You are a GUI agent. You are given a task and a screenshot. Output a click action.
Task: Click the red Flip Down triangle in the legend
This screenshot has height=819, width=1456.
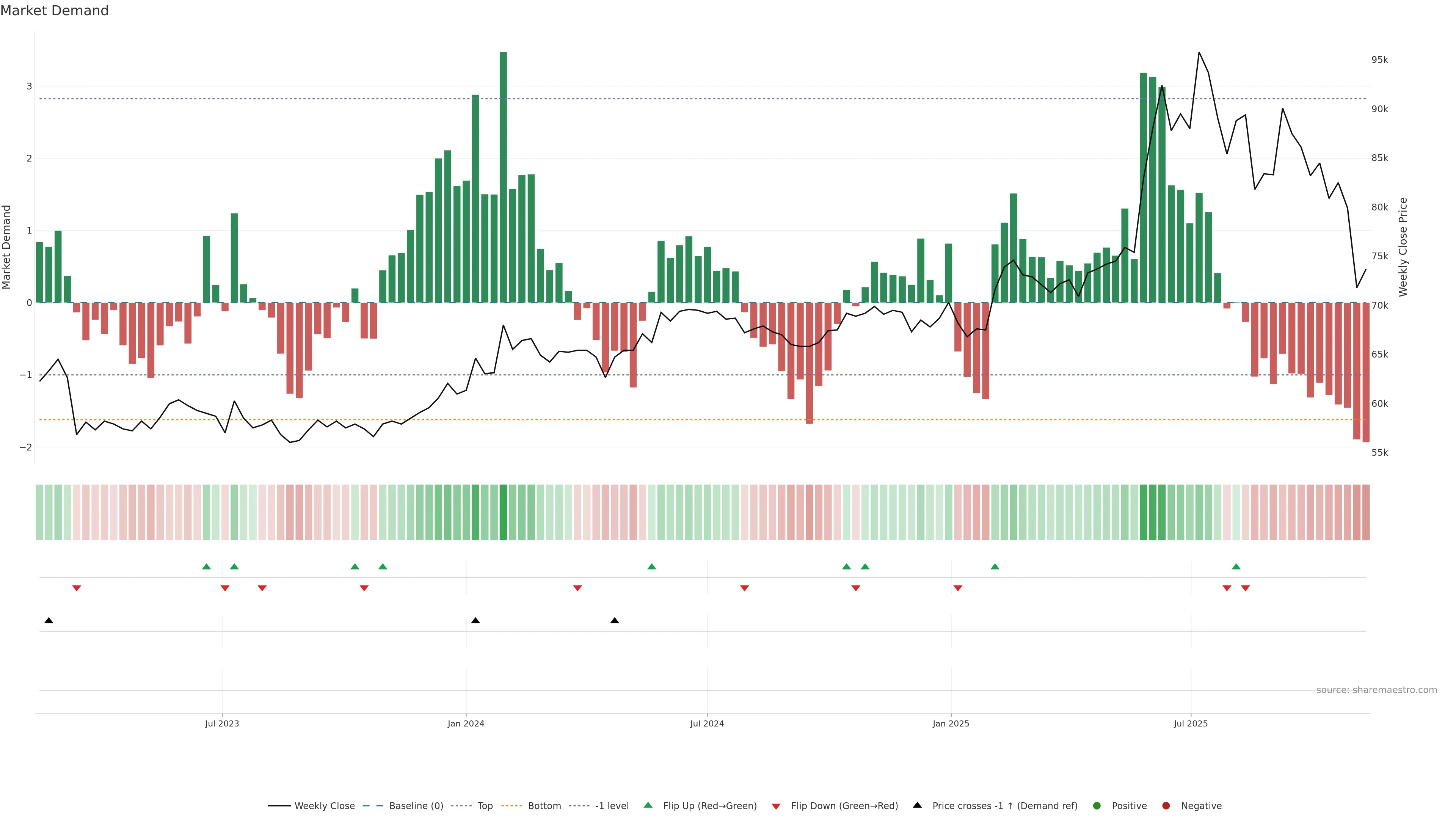point(776,806)
